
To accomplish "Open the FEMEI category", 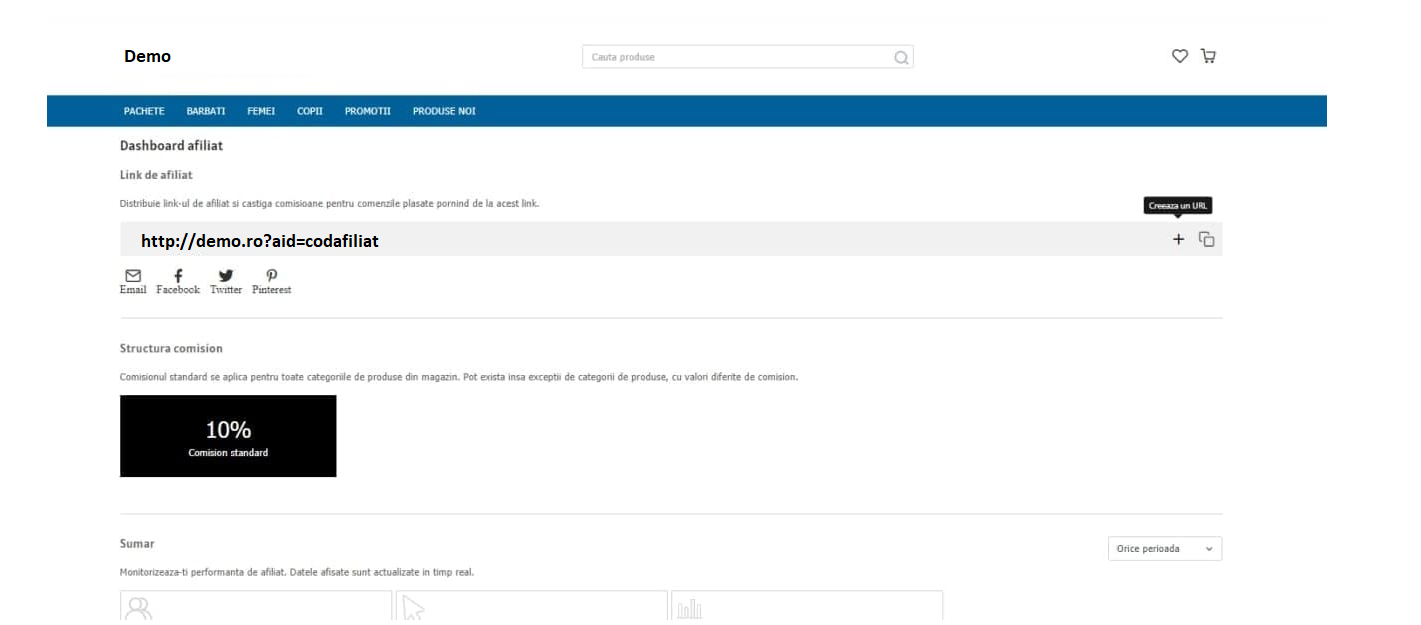I will [261, 111].
